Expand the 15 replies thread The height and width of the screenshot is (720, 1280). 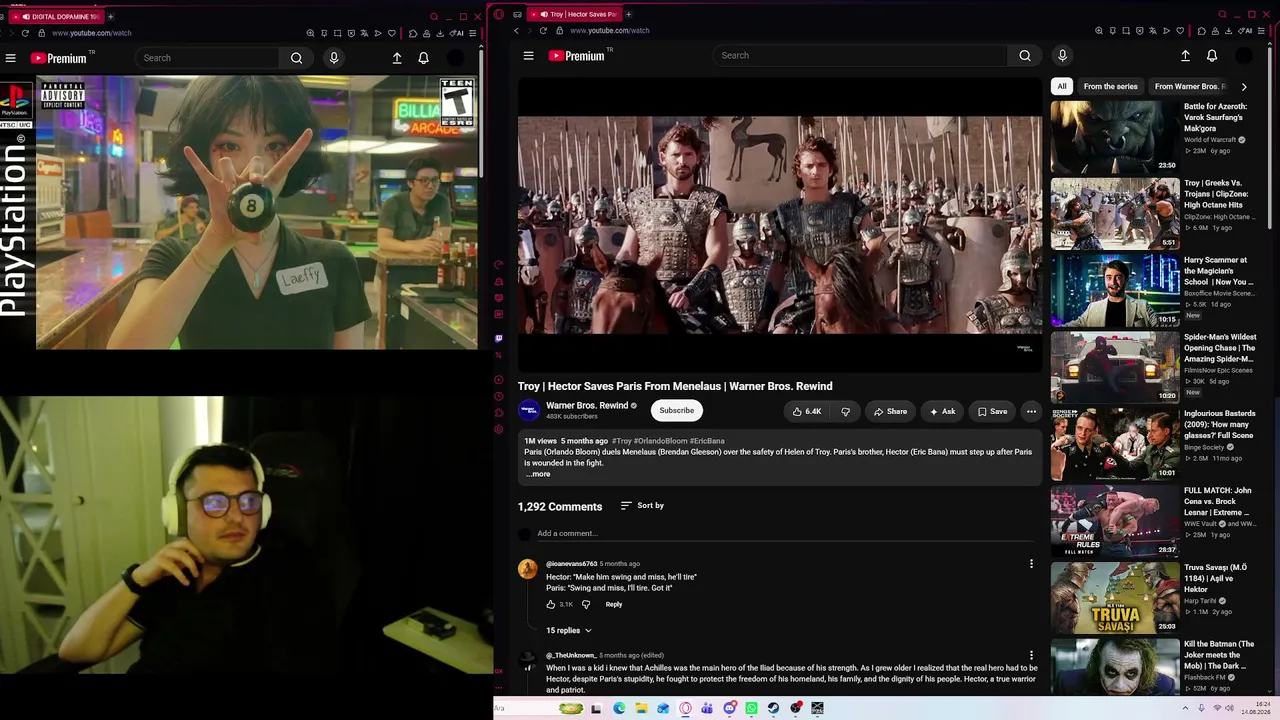tap(568, 631)
